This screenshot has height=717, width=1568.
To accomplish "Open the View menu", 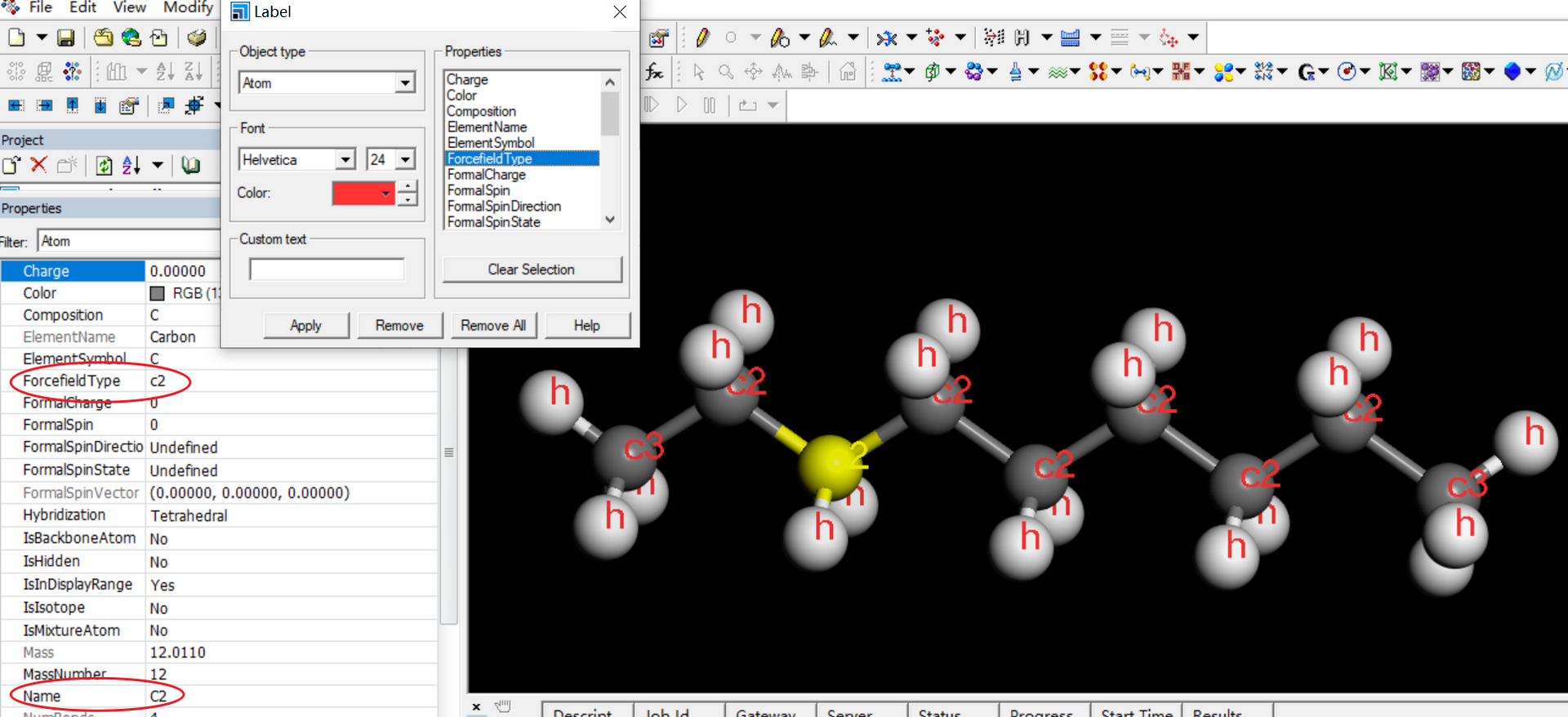I will click(x=130, y=7).
